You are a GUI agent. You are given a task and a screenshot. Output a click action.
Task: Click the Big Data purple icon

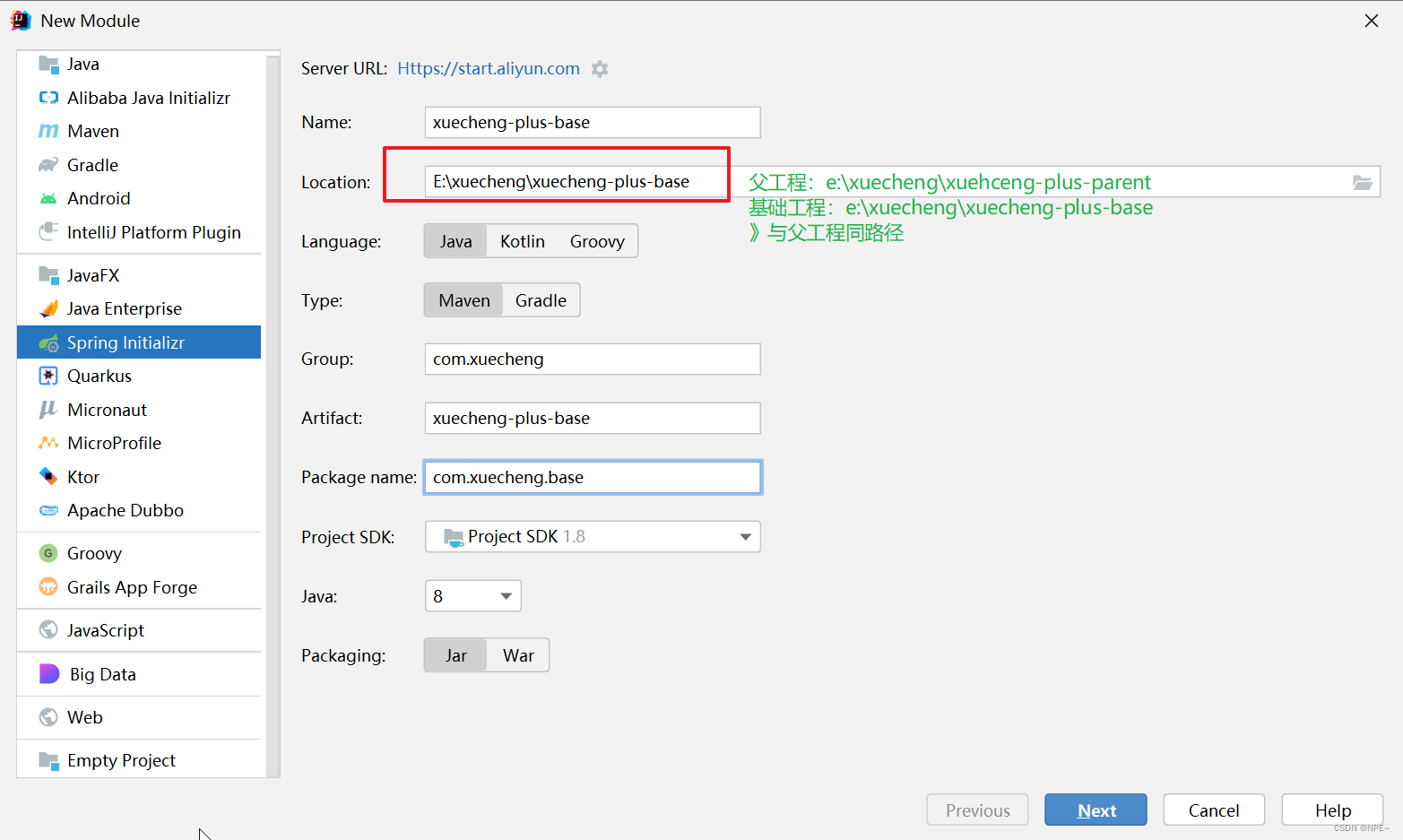(x=49, y=674)
